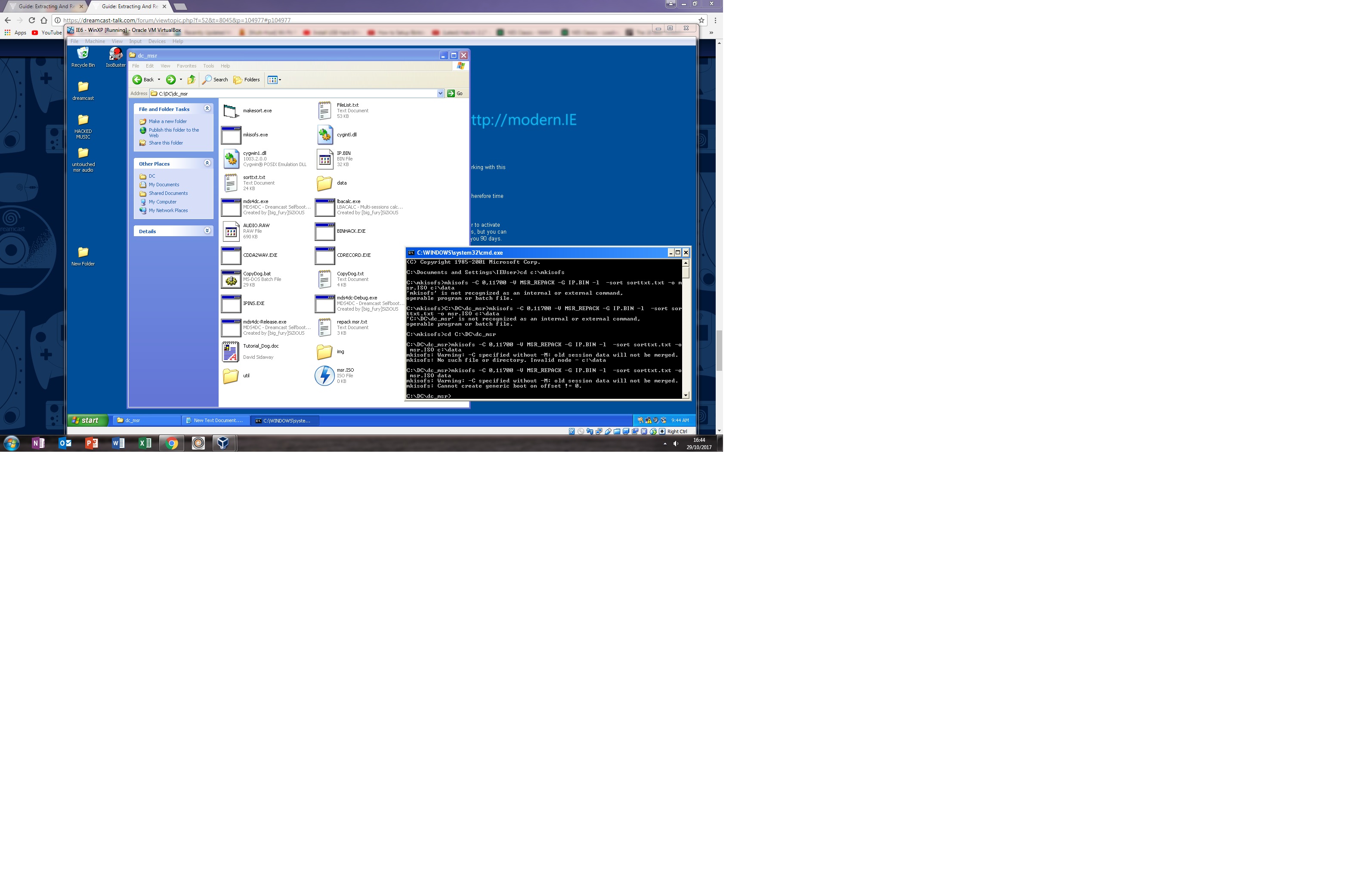
Task: Collapse the File and Folder Tasks panel
Action: coord(207,109)
